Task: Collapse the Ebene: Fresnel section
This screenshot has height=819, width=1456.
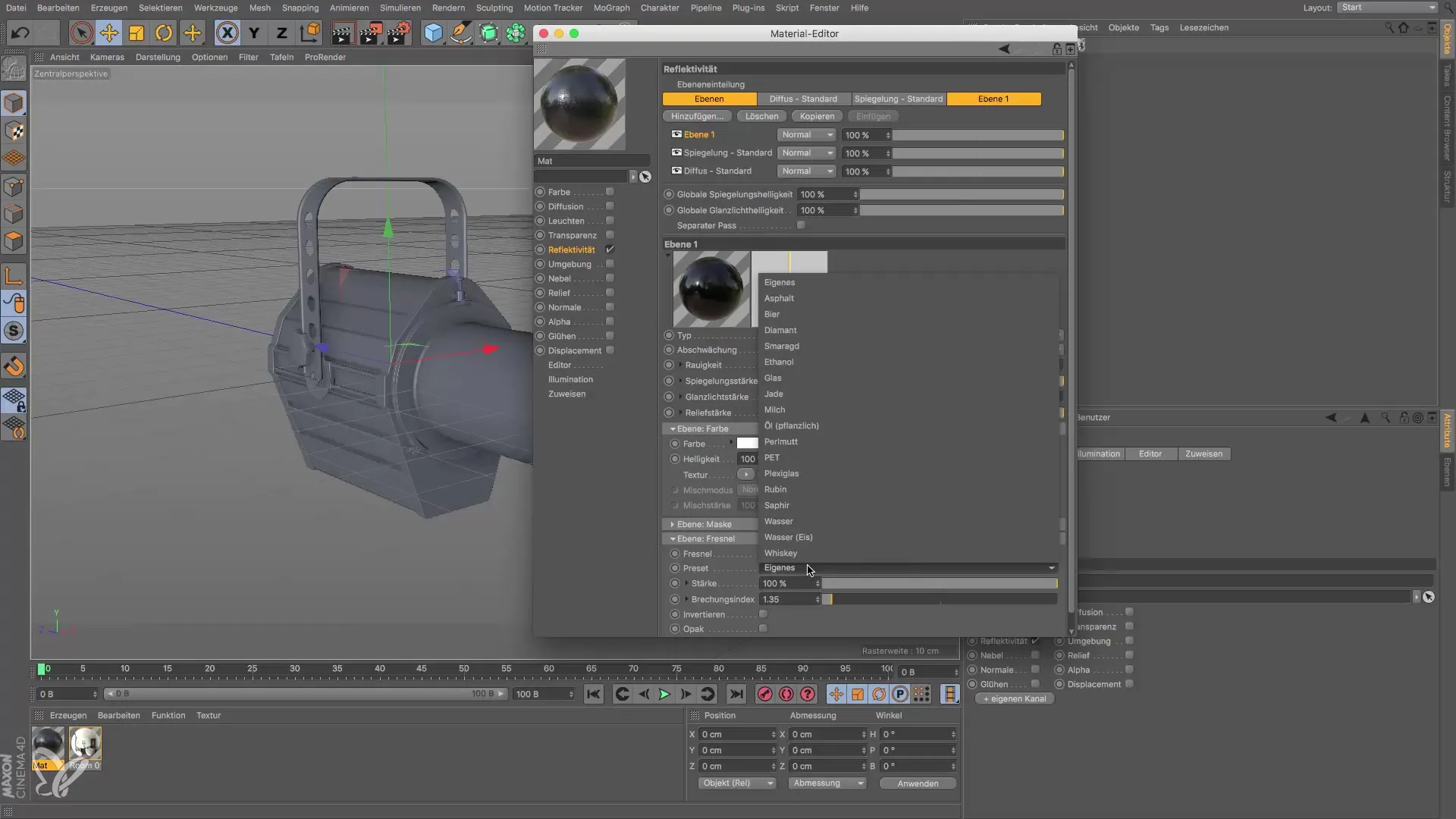Action: (673, 539)
